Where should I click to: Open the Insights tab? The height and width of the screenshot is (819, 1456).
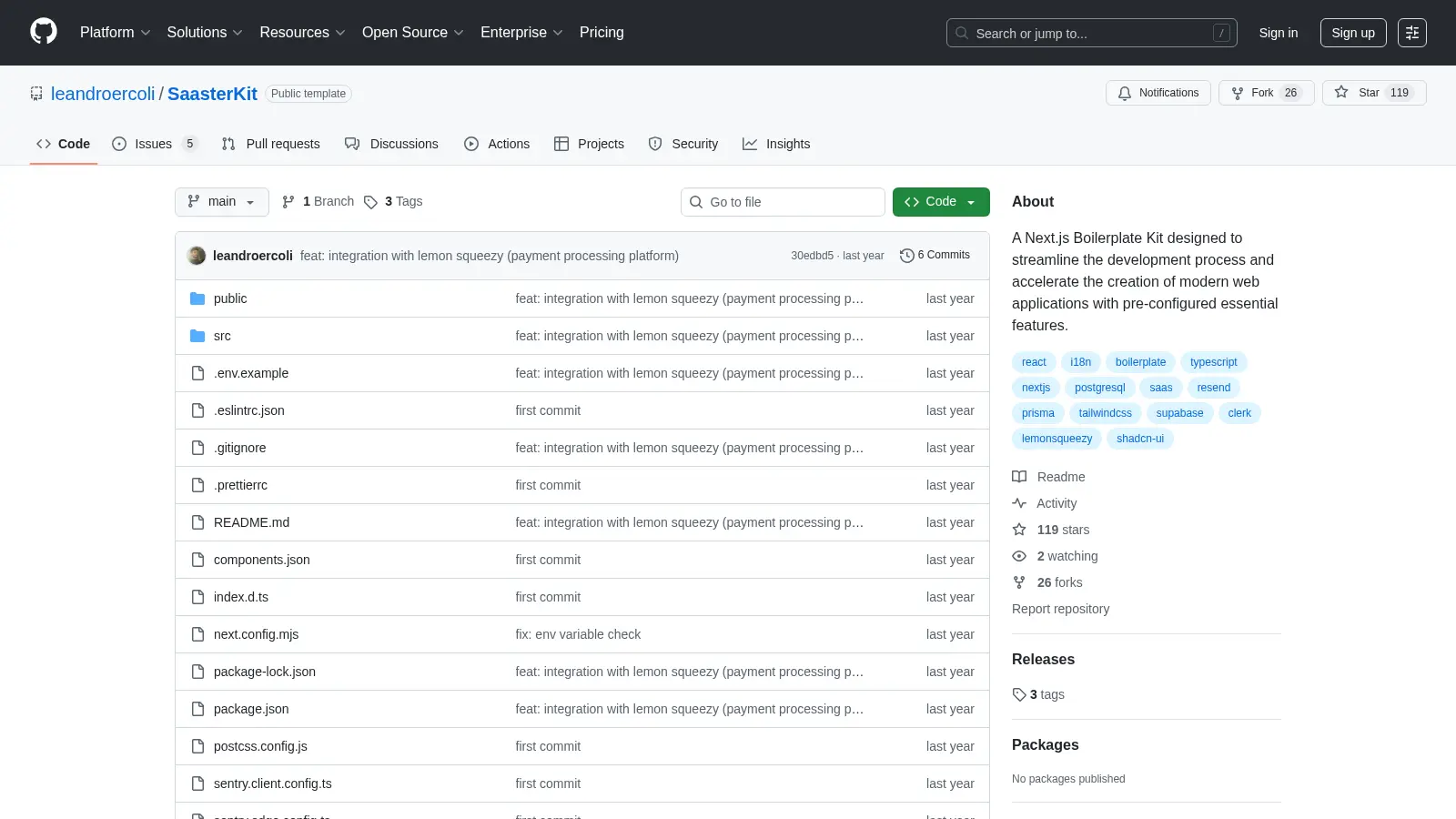[x=776, y=144]
